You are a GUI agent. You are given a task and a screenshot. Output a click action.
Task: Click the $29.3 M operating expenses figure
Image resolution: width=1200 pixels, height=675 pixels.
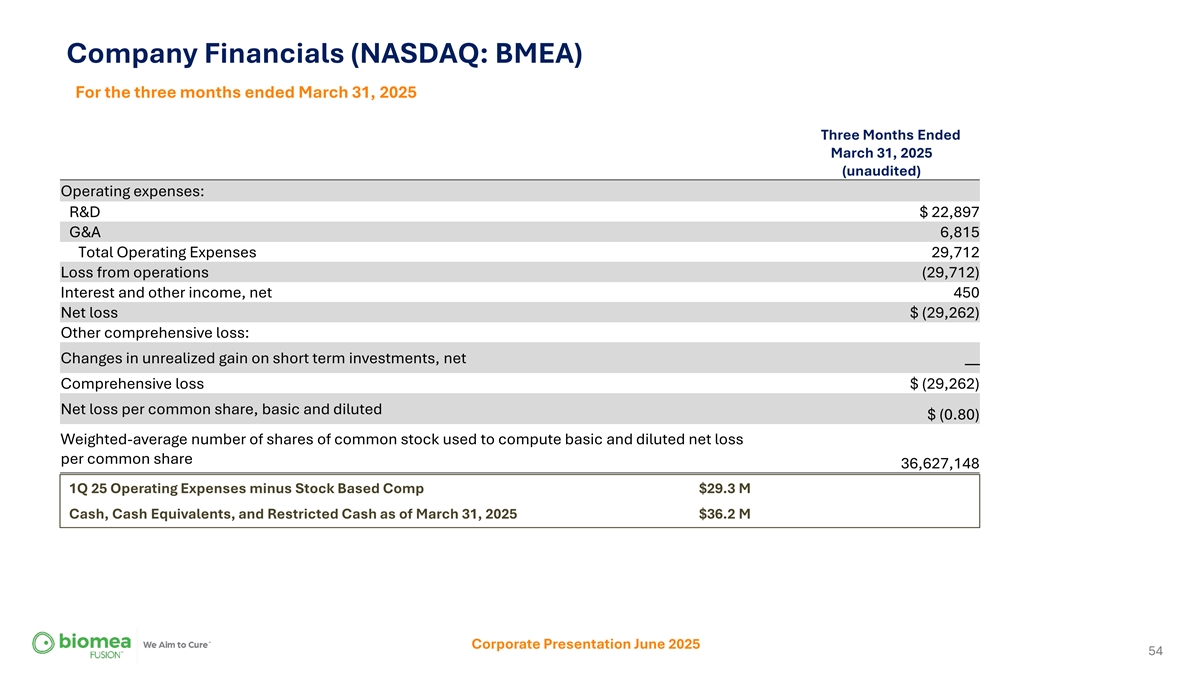(x=724, y=489)
